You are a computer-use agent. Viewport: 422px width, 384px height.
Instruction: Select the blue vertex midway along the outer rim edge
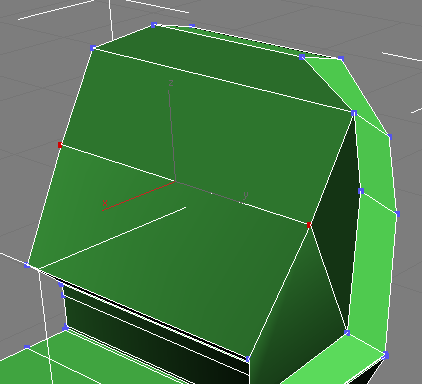click(397, 214)
